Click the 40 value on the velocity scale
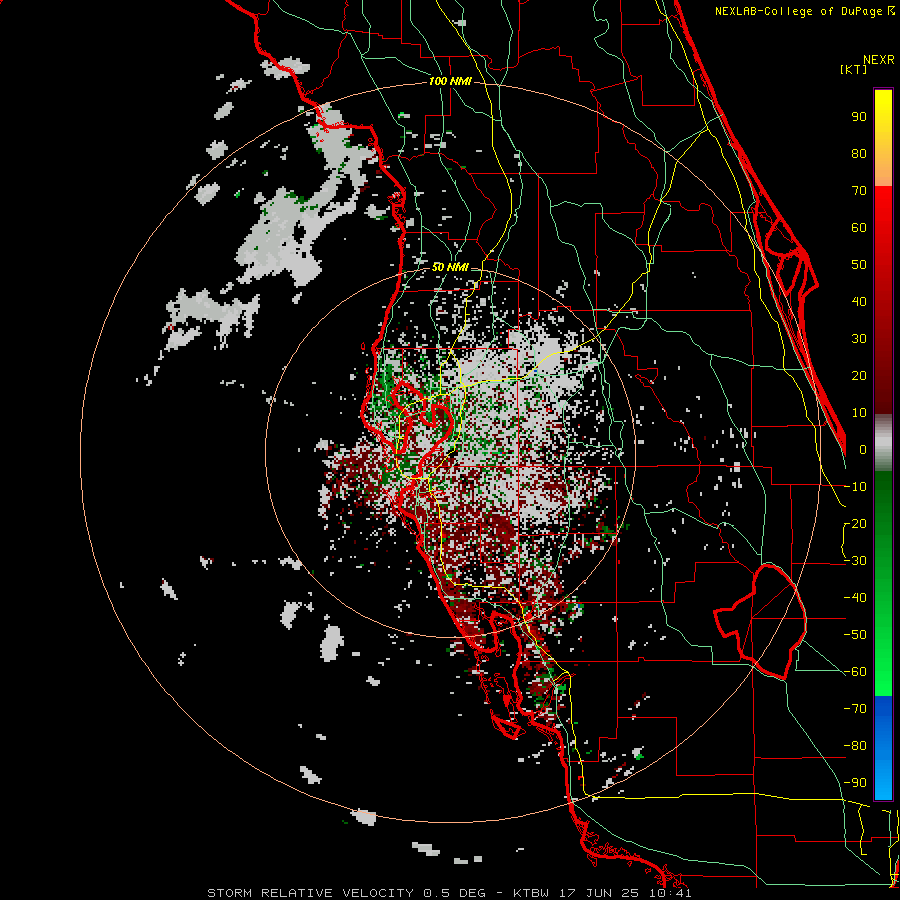 tap(859, 301)
